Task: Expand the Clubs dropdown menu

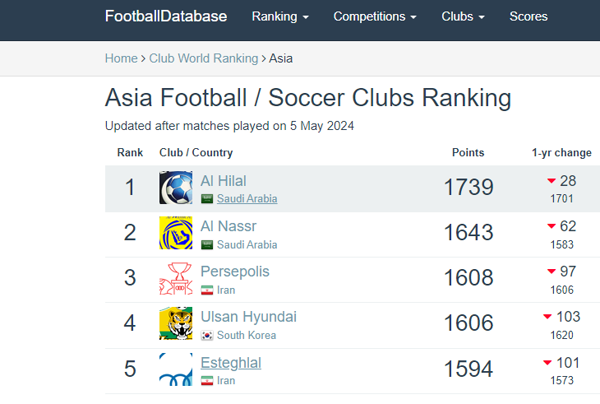Action: point(463,17)
